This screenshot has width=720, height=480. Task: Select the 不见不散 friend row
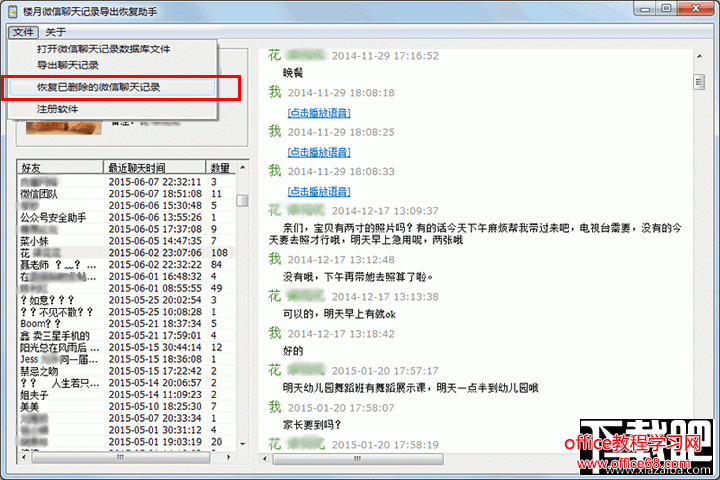(127, 312)
